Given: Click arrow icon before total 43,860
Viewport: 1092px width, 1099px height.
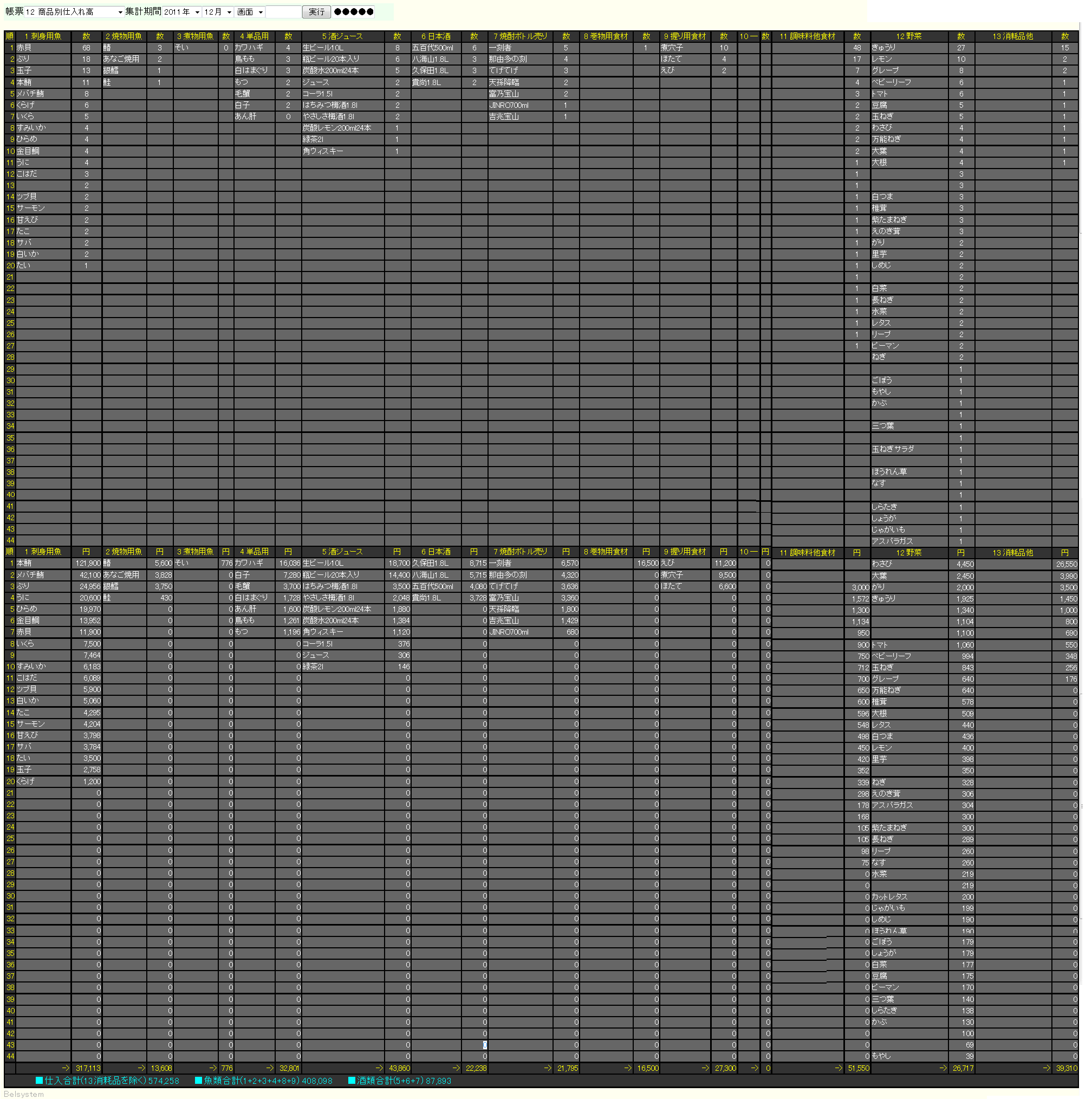Looking at the screenshot, I should (380, 1068).
